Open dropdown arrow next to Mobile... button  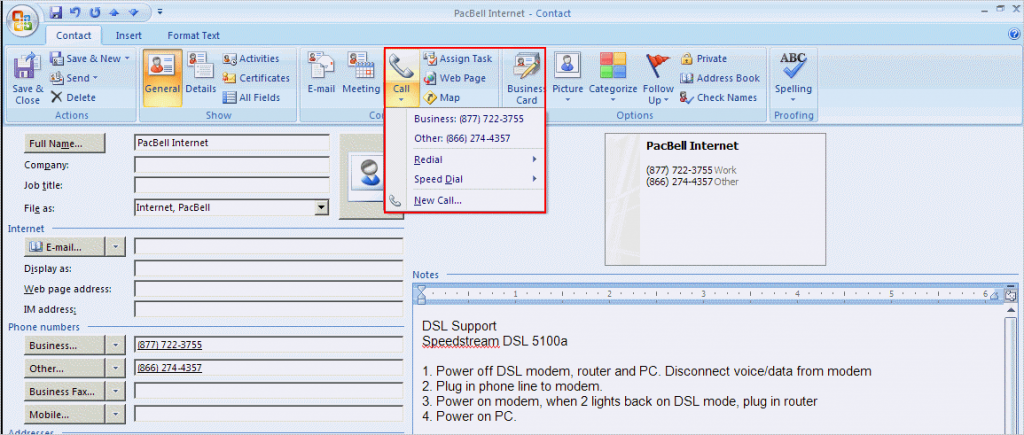(x=115, y=414)
